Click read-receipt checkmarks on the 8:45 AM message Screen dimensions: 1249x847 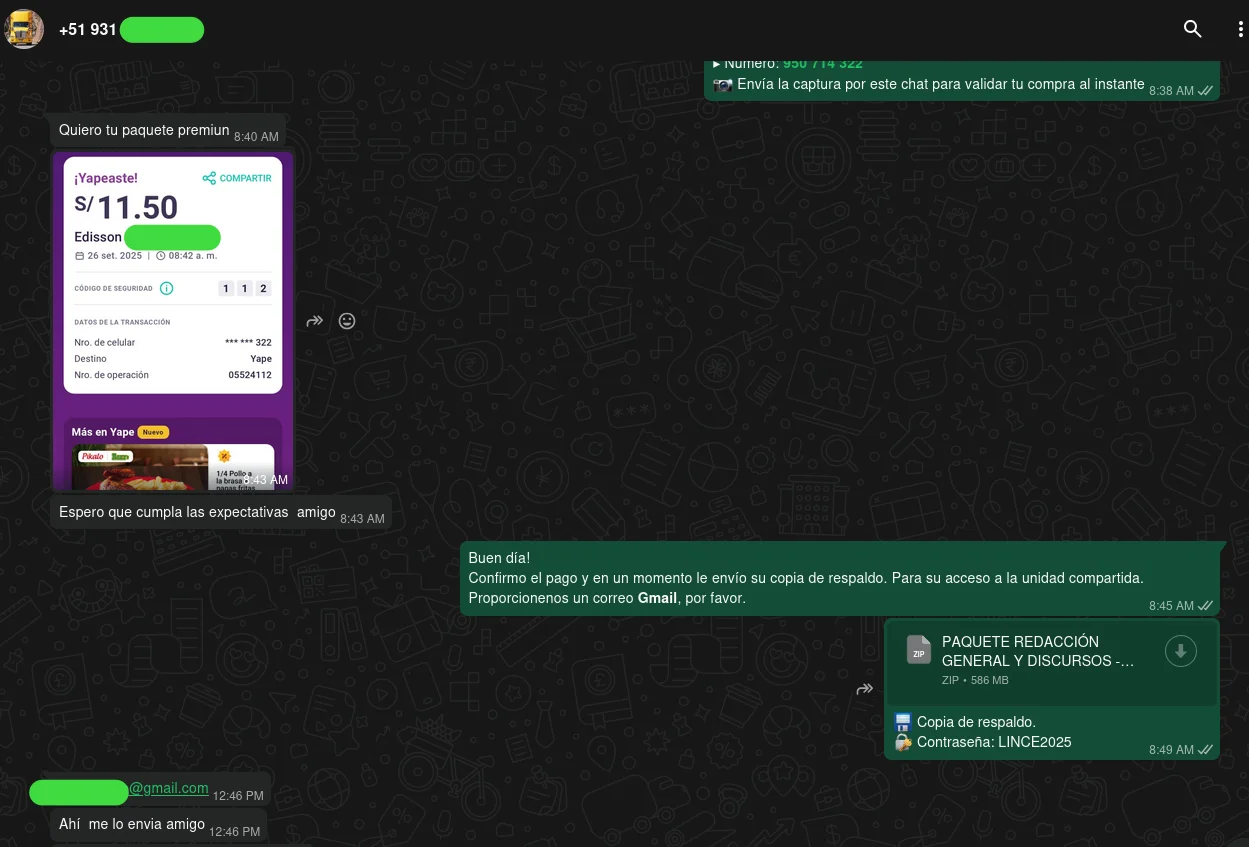1206,606
